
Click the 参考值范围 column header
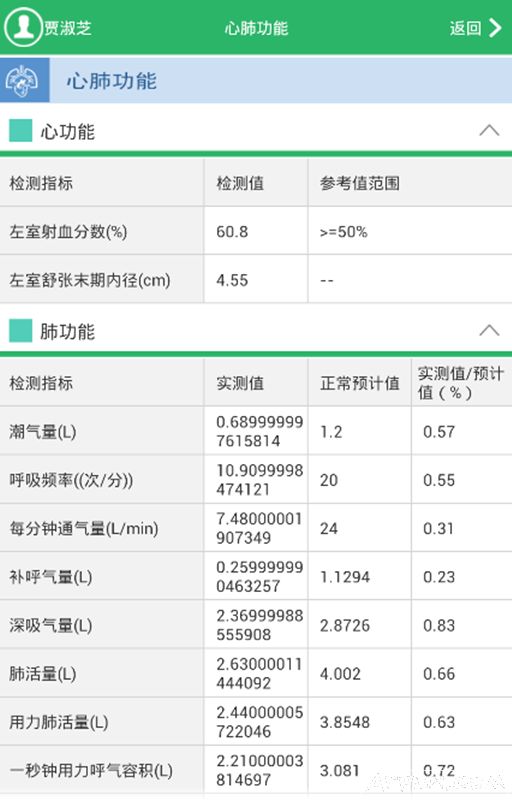tap(360, 183)
